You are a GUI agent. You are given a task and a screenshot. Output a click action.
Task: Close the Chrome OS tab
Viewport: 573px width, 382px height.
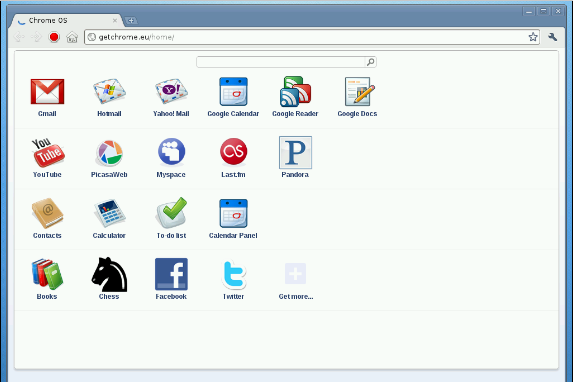coord(115,20)
